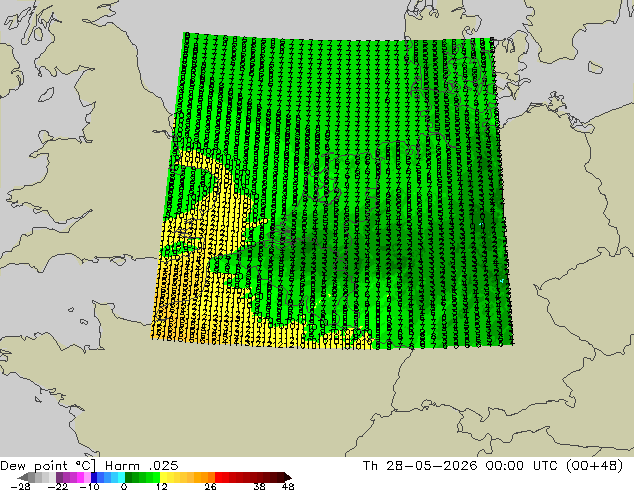Click the cyan dot on grid's east edge

coord(502,281)
